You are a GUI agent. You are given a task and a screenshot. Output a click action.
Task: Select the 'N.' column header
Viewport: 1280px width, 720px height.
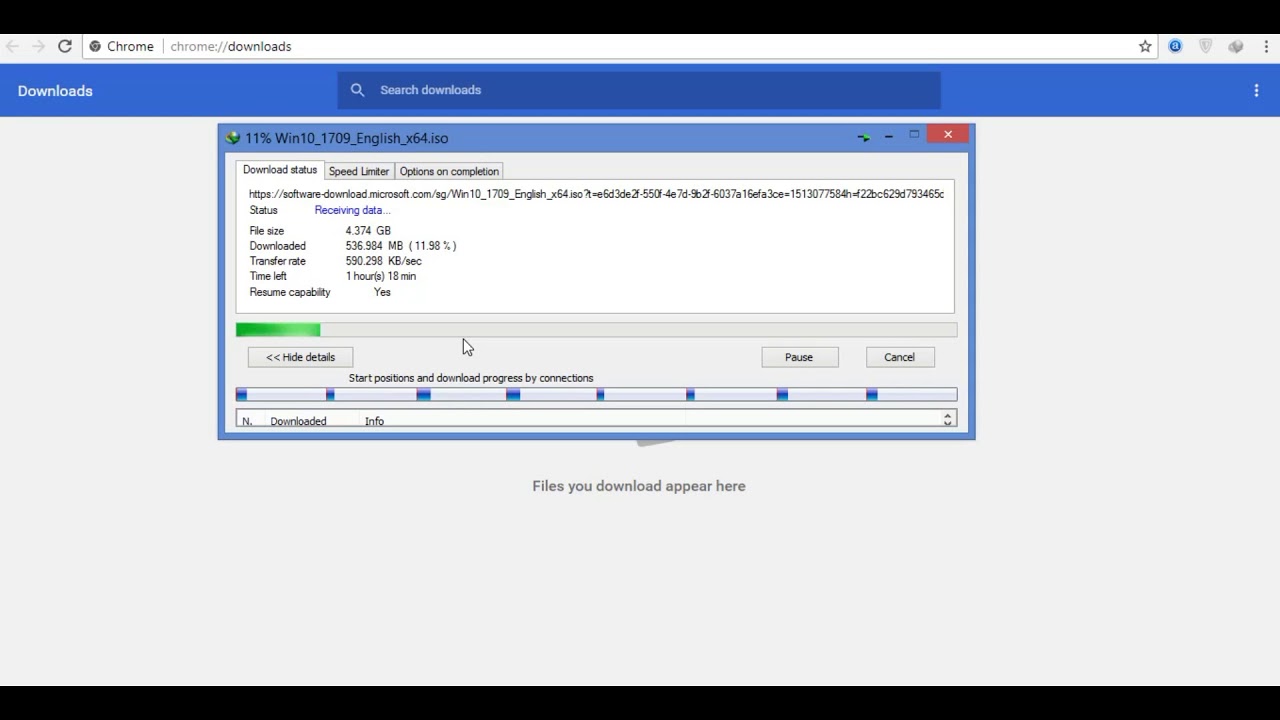(x=247, y=421)
